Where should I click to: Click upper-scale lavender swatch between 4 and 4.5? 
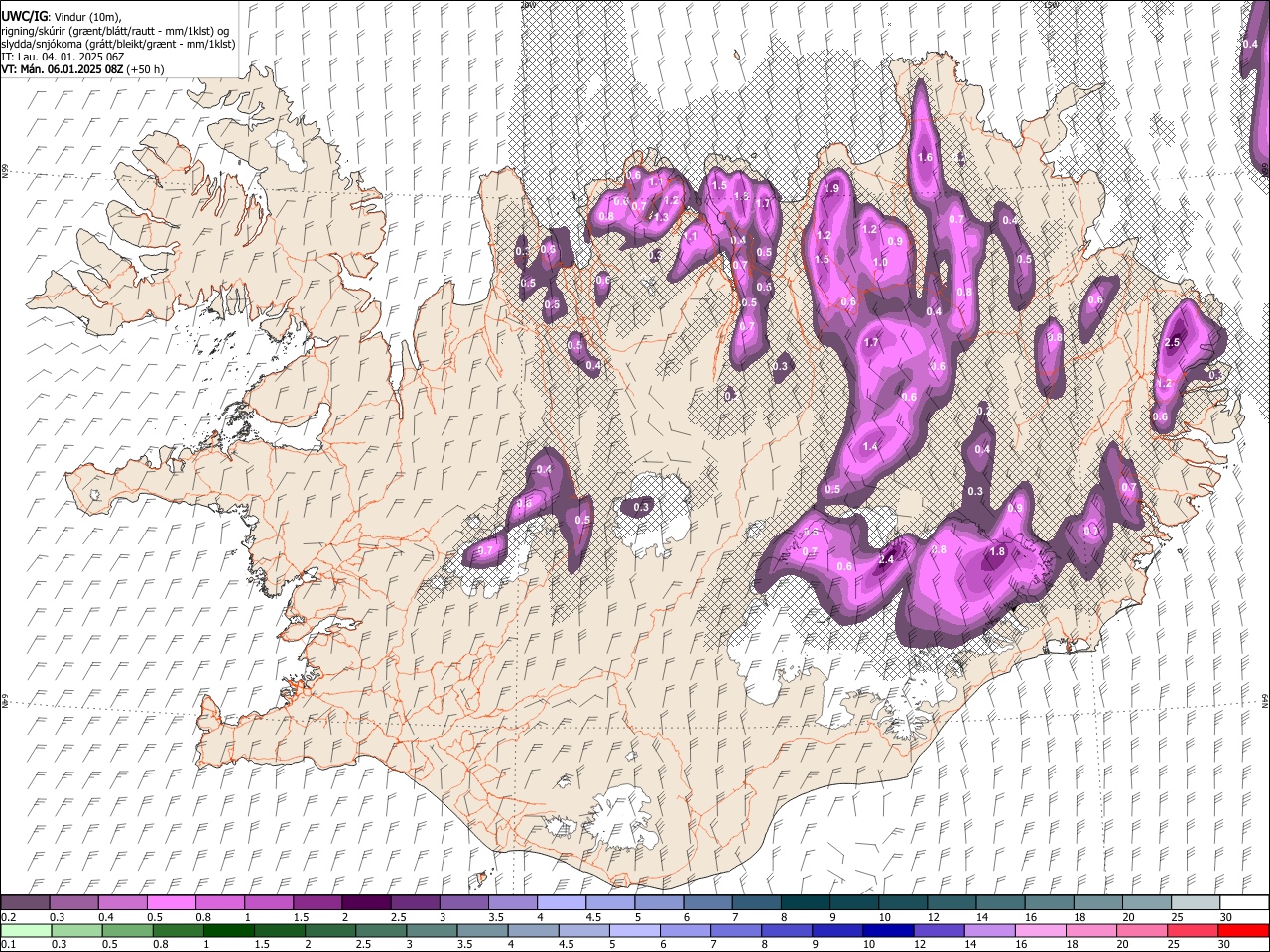[x=562, y=903]
